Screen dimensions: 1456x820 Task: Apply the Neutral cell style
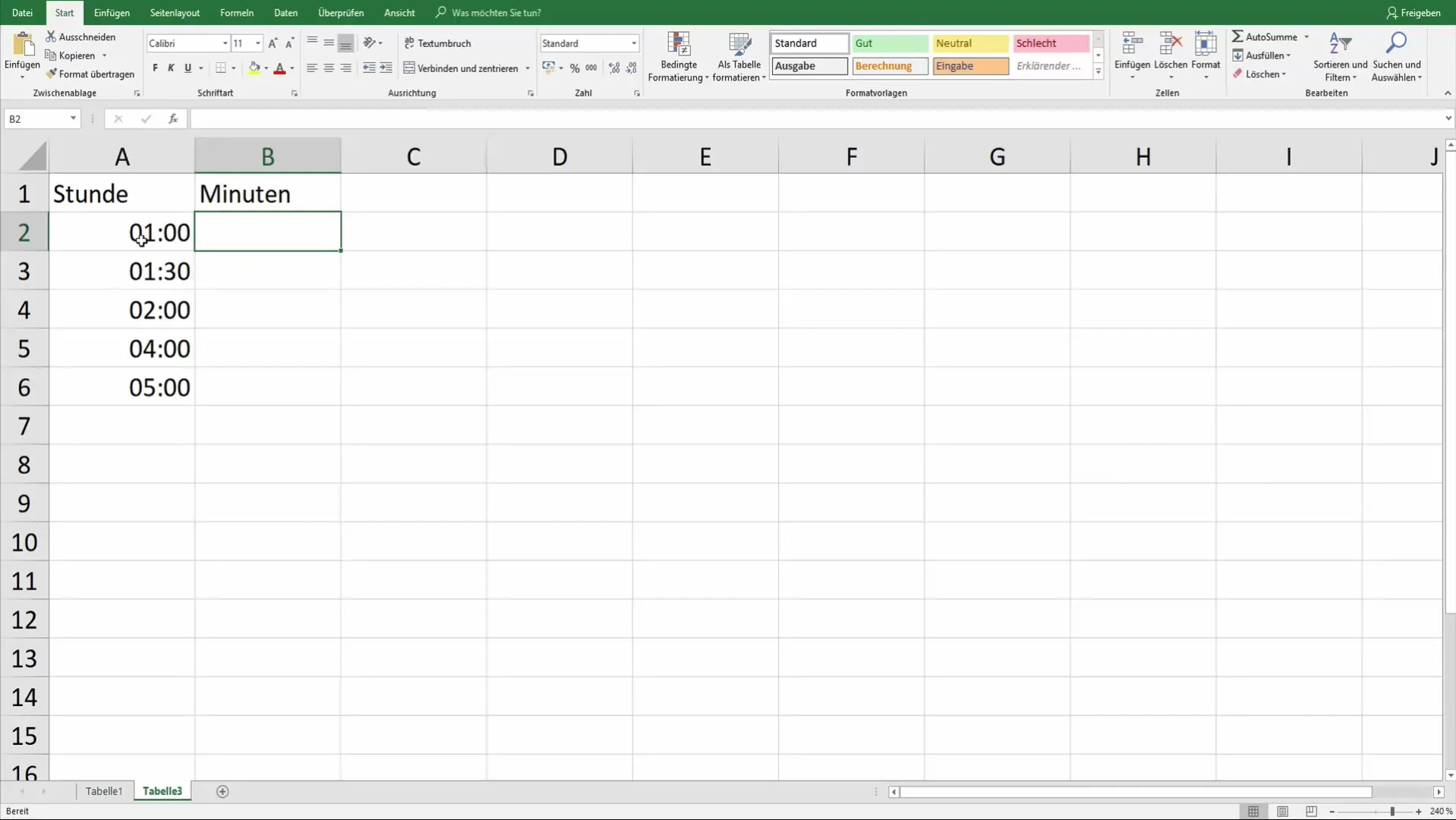(970, 43)
